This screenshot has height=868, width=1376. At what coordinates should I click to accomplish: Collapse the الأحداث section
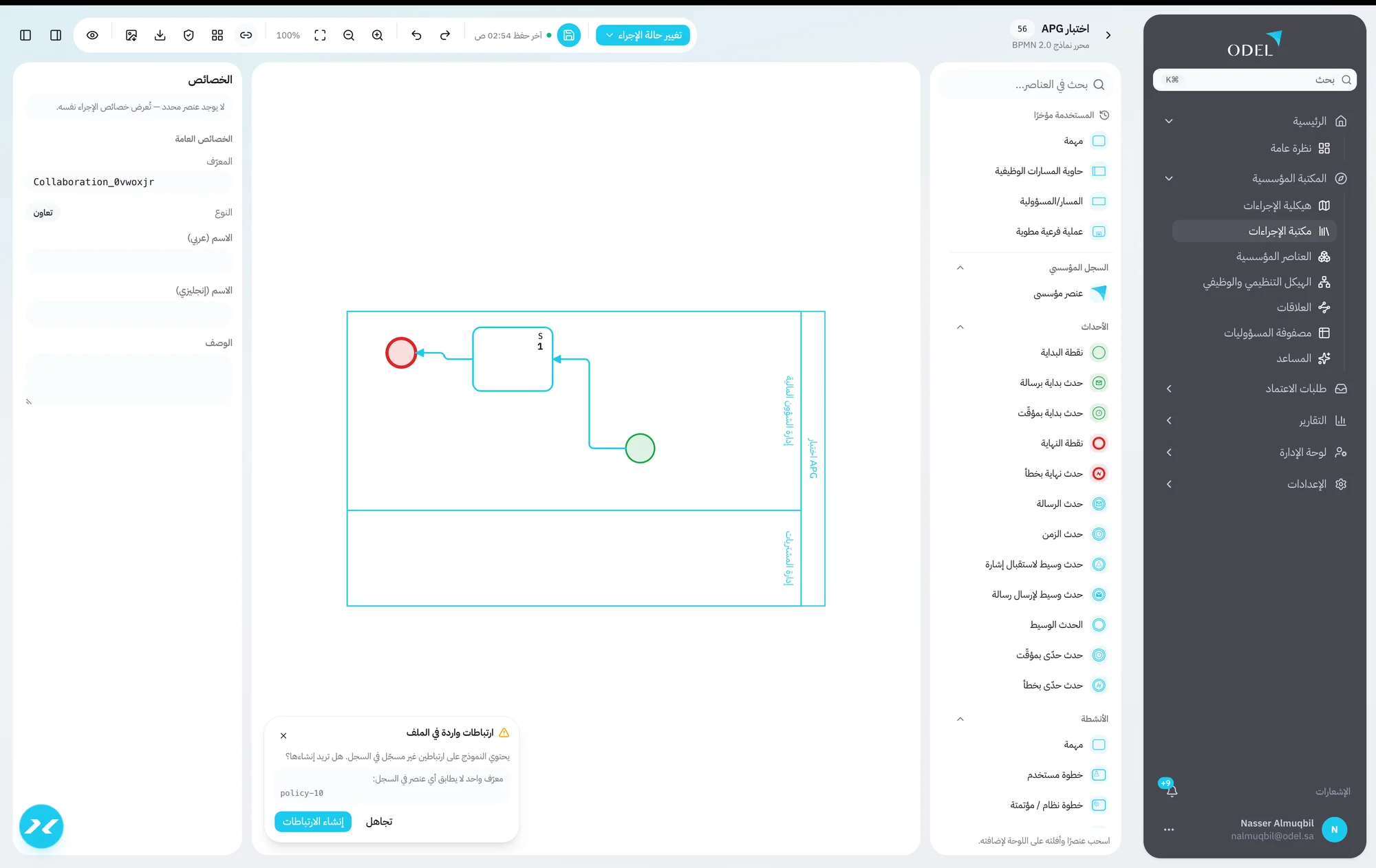[960, 327]
